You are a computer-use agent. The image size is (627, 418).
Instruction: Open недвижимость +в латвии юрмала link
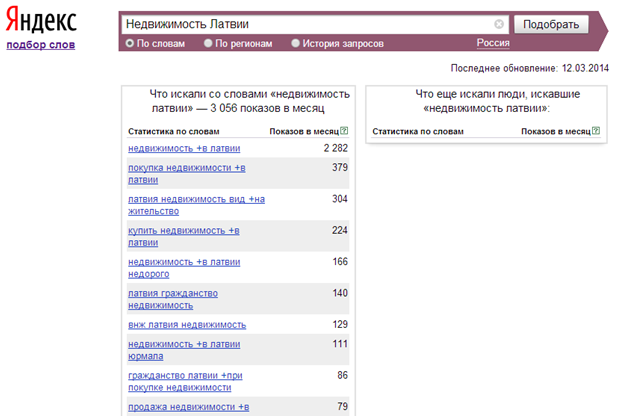coord(184,350)
